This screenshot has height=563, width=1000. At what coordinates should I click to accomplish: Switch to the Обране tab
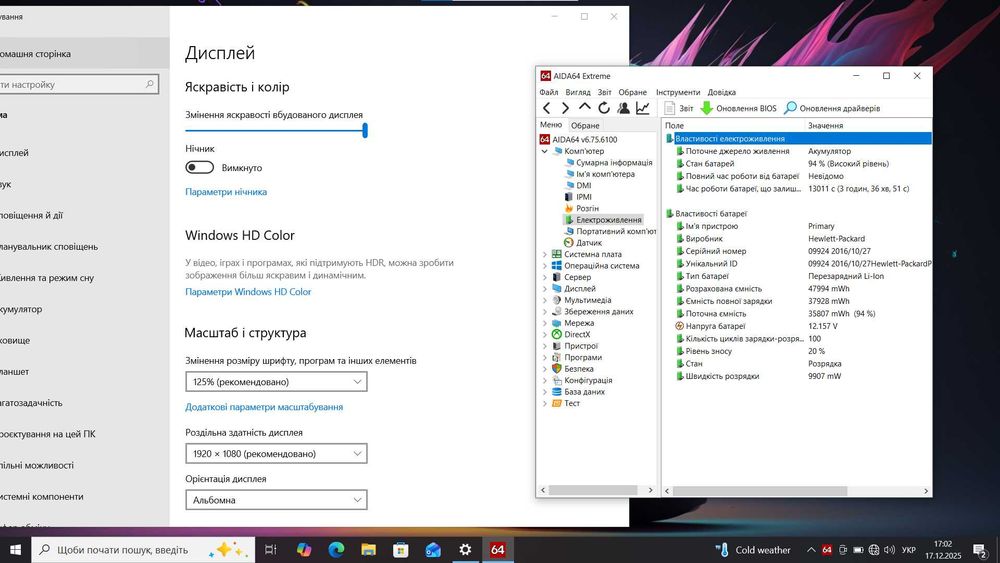(585, 126)
